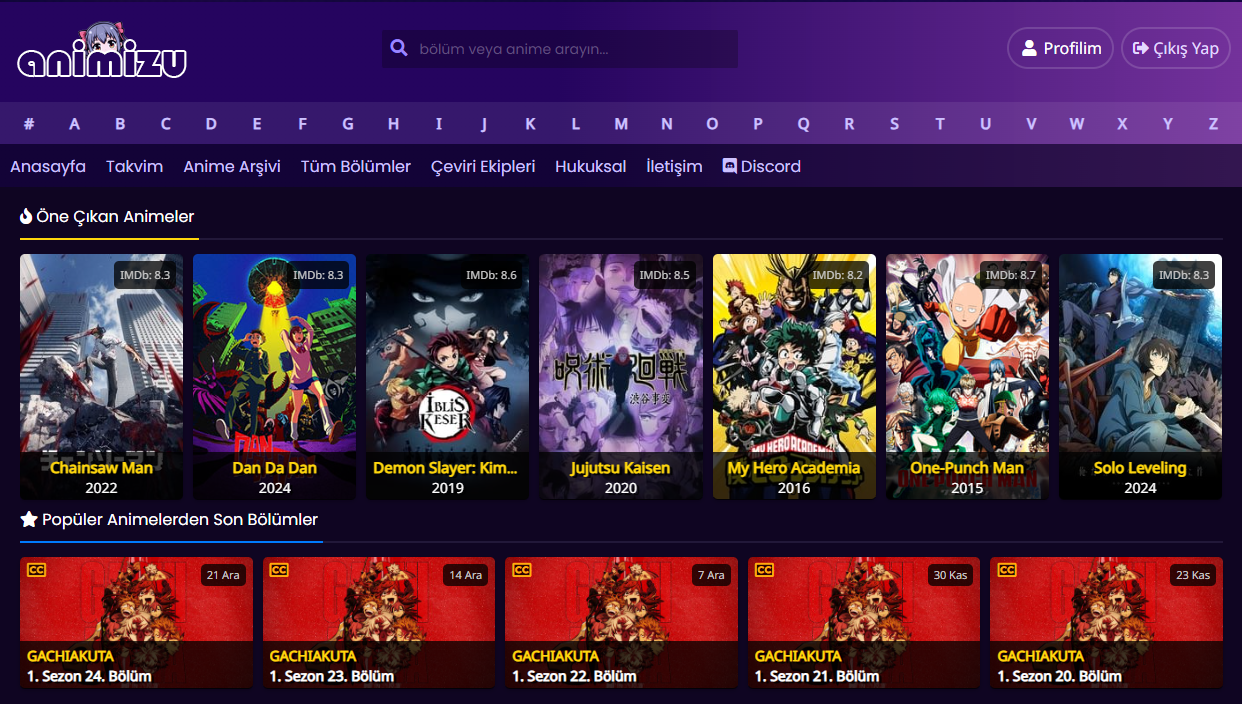
Task: Click the CC badge on the GACHIAKUTA 24. Bölüm card
Action: click(x=37, y=570)
